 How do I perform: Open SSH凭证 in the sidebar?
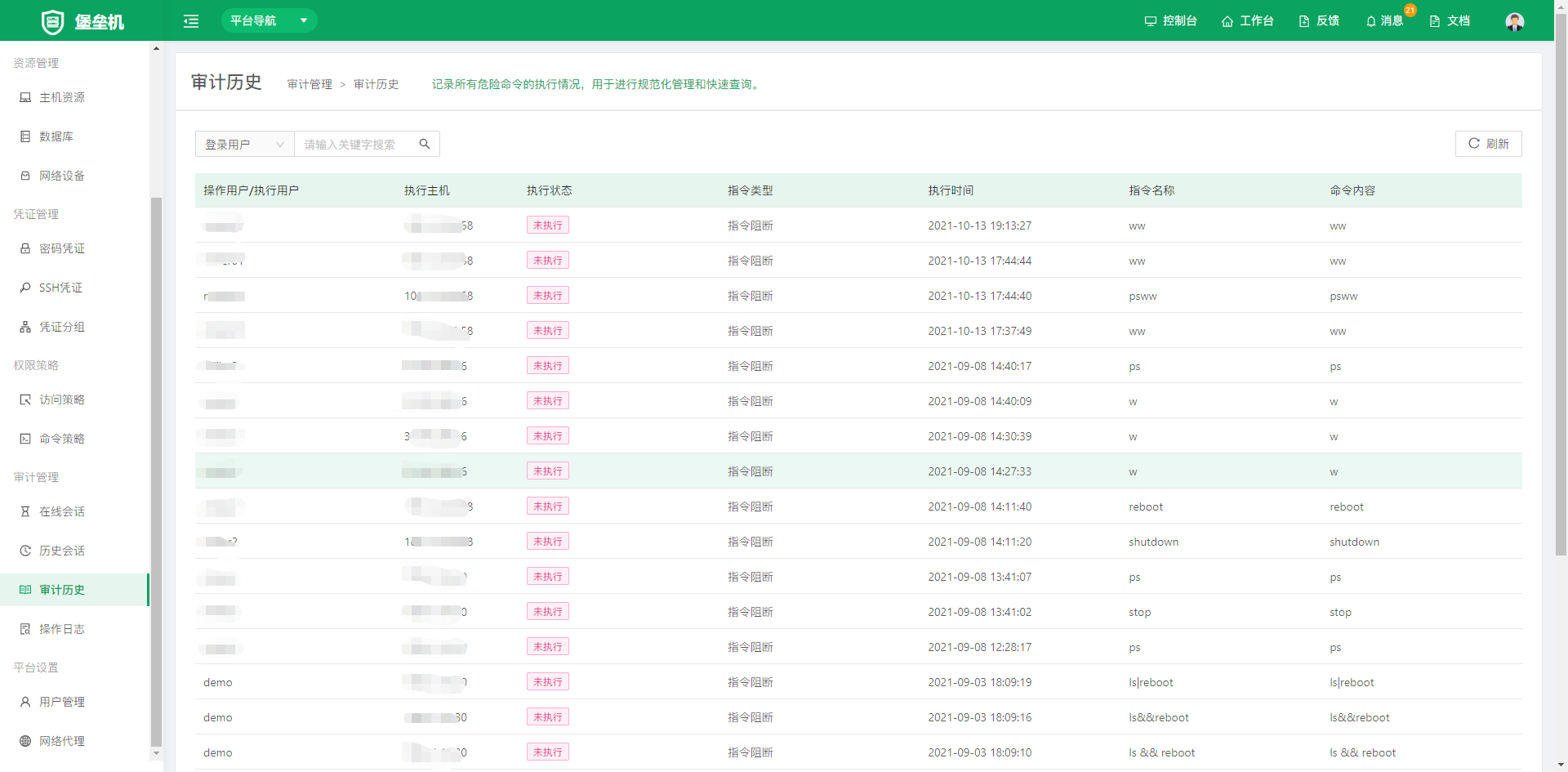74,288
